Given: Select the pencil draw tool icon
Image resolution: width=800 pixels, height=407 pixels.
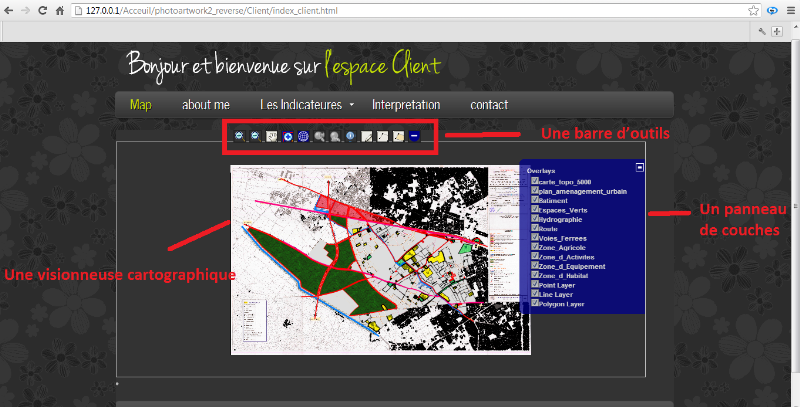Looking at the screenshot, I should click(x=367, y=136).
